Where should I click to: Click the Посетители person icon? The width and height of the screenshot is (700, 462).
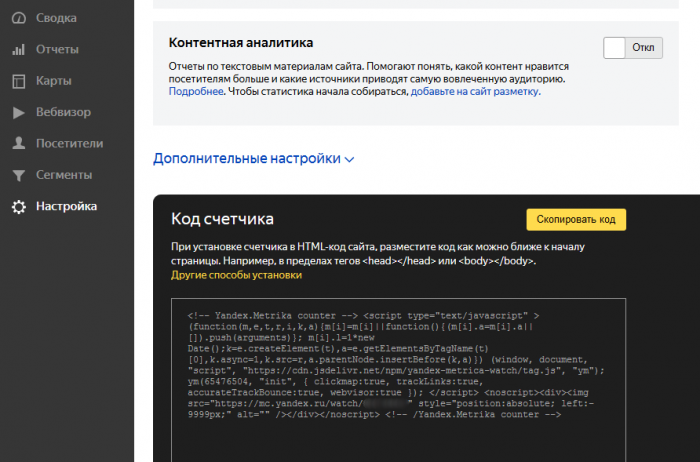coord(19,143)
